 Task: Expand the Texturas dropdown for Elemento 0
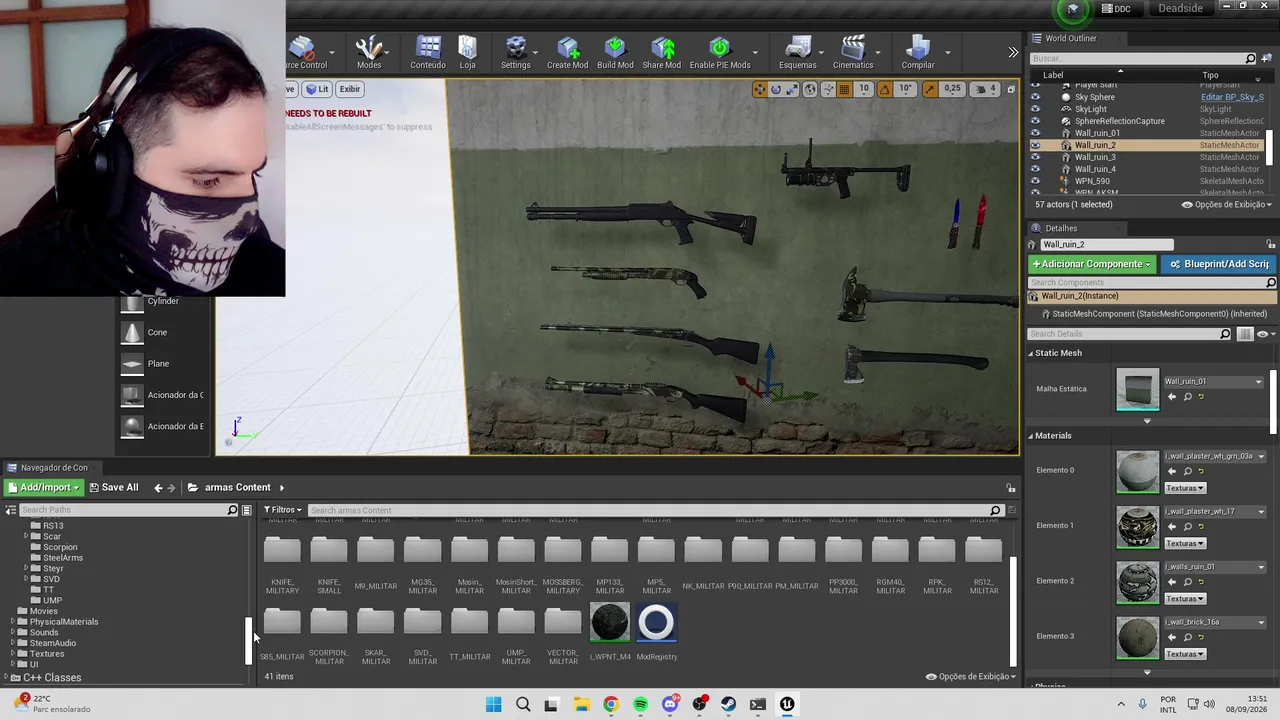click(1185, 488)
